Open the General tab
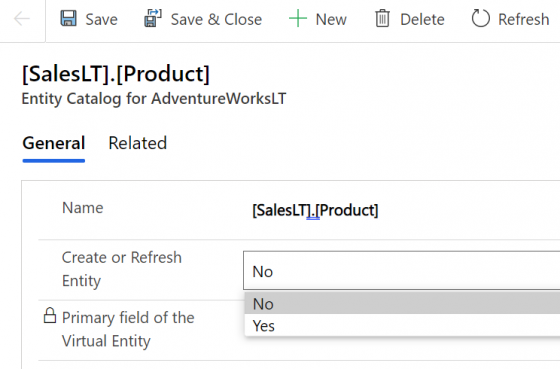560x369 pixels. [54, 143]
